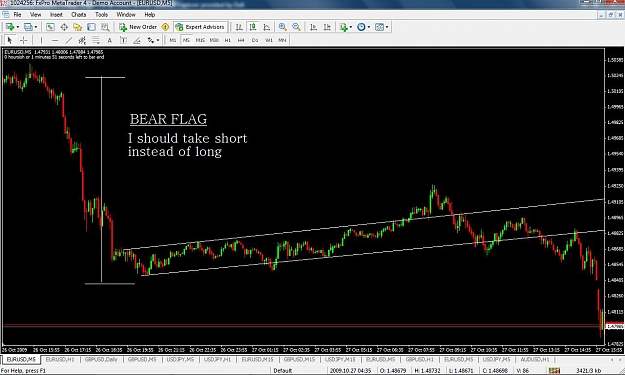Viewport: 625px width, 375px height.
Task: Click the connection status bars icon
Action: pyautogui.click(x=554, y=371)
